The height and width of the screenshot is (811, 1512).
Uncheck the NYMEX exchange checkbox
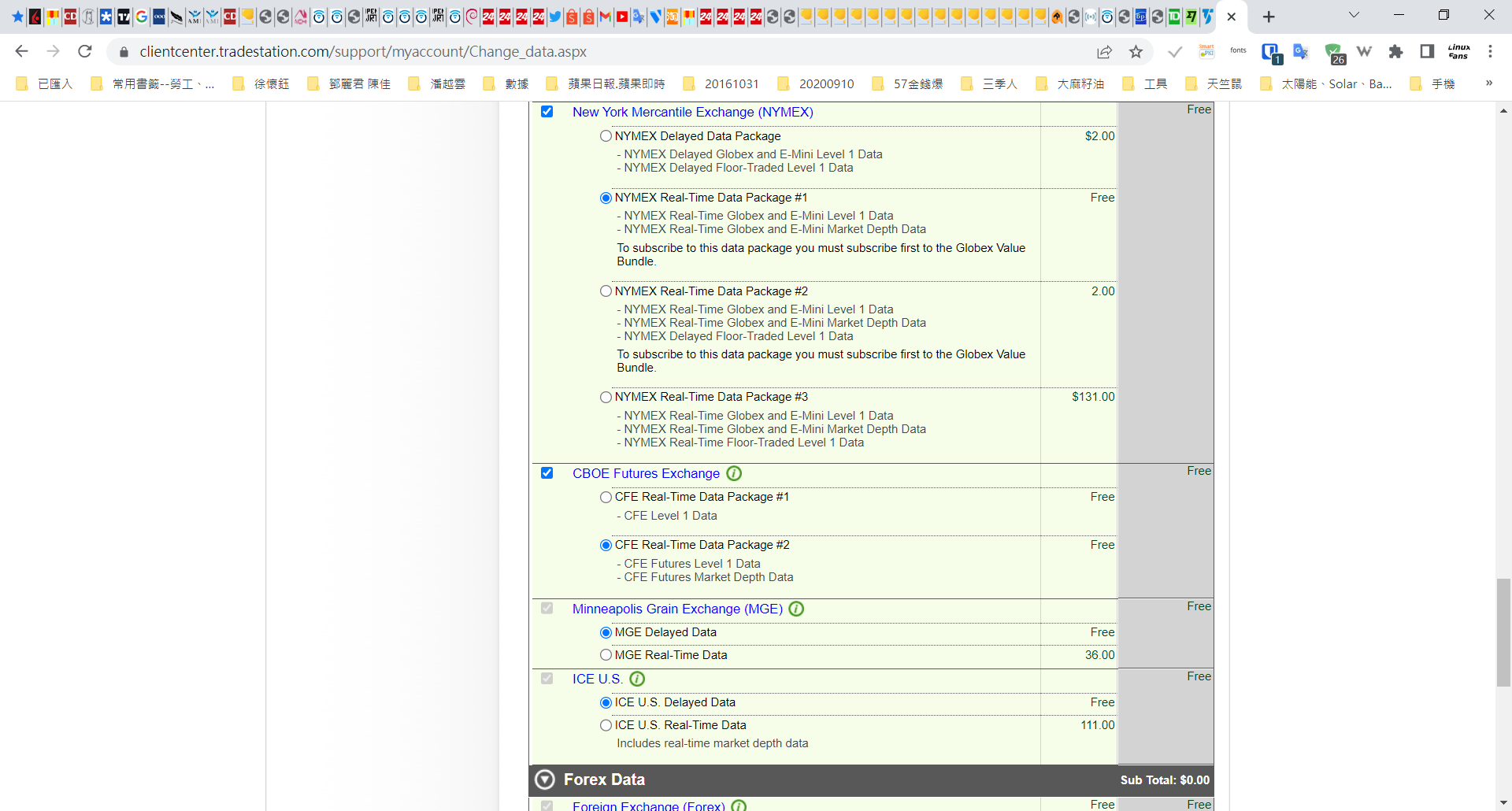coord(547,112)
